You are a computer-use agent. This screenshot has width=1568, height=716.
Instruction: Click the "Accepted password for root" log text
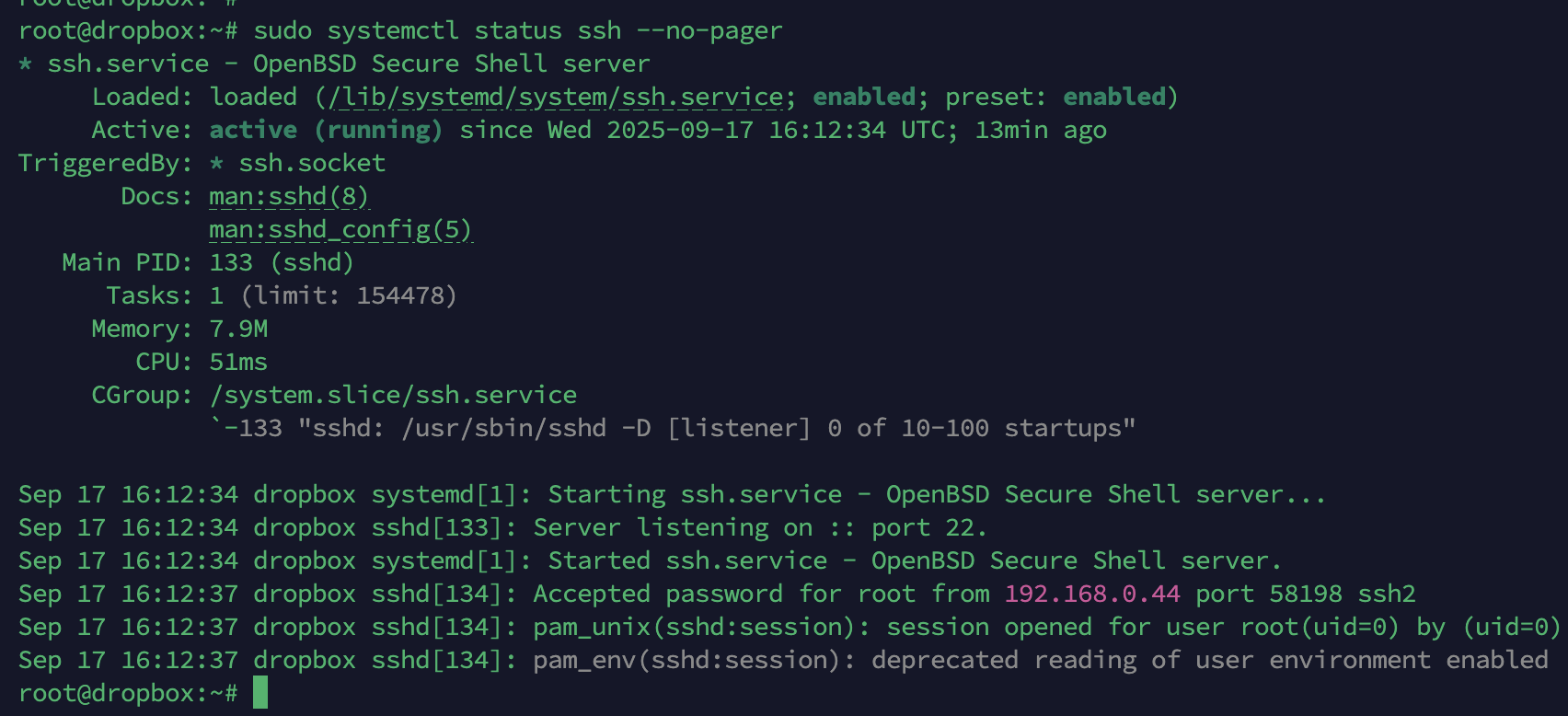click(724, 594)
